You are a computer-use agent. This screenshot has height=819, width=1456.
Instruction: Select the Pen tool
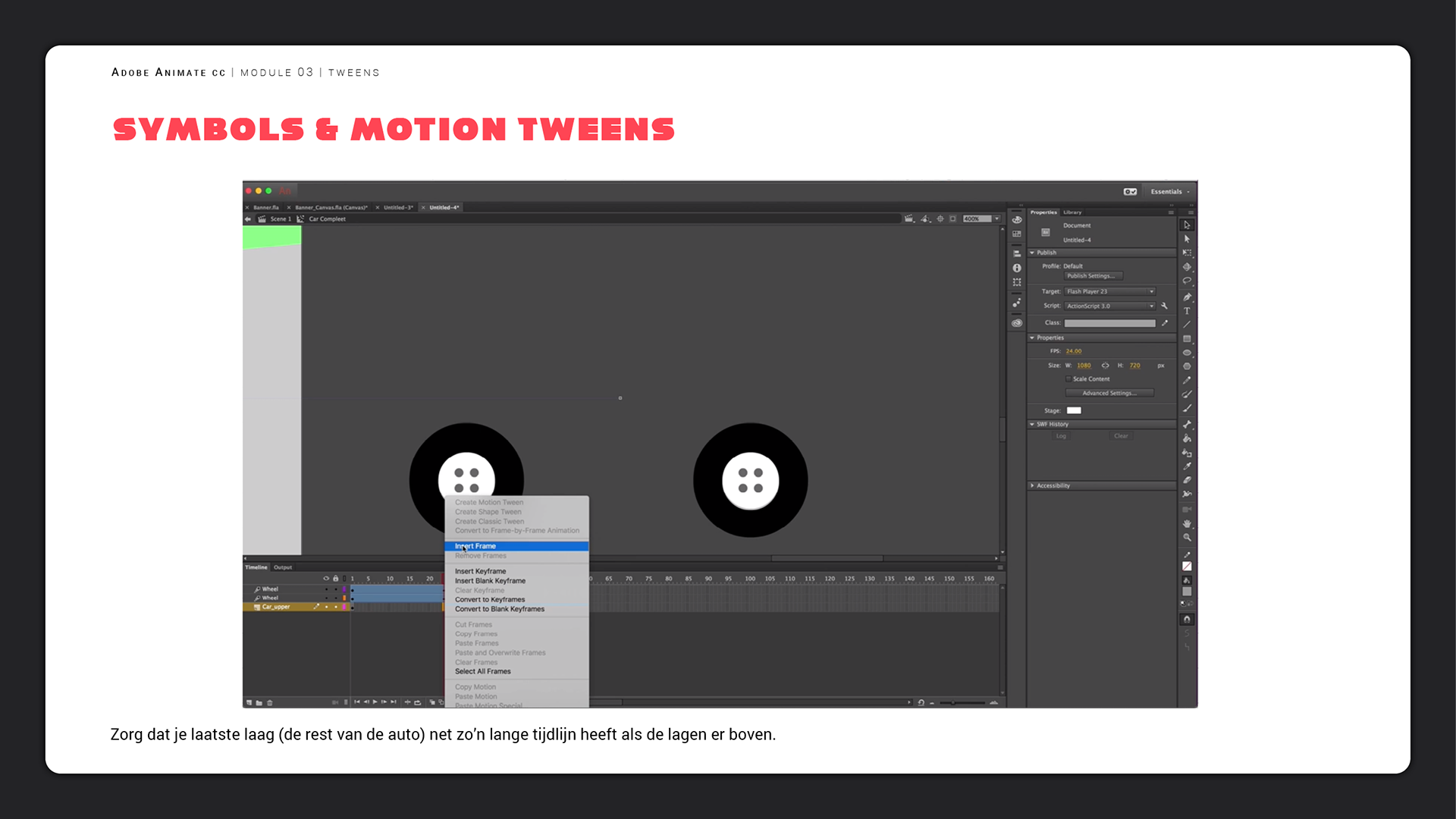click(1187, 297)
